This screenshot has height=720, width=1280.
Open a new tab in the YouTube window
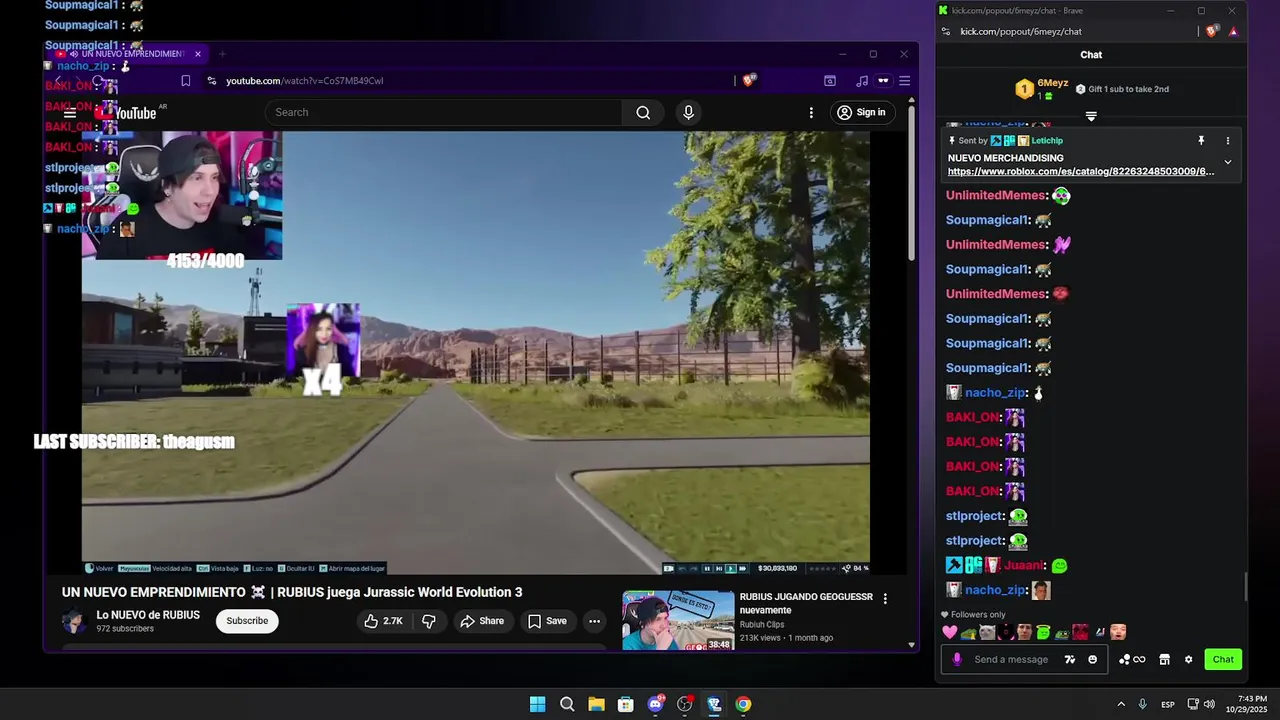click(222, 54)
